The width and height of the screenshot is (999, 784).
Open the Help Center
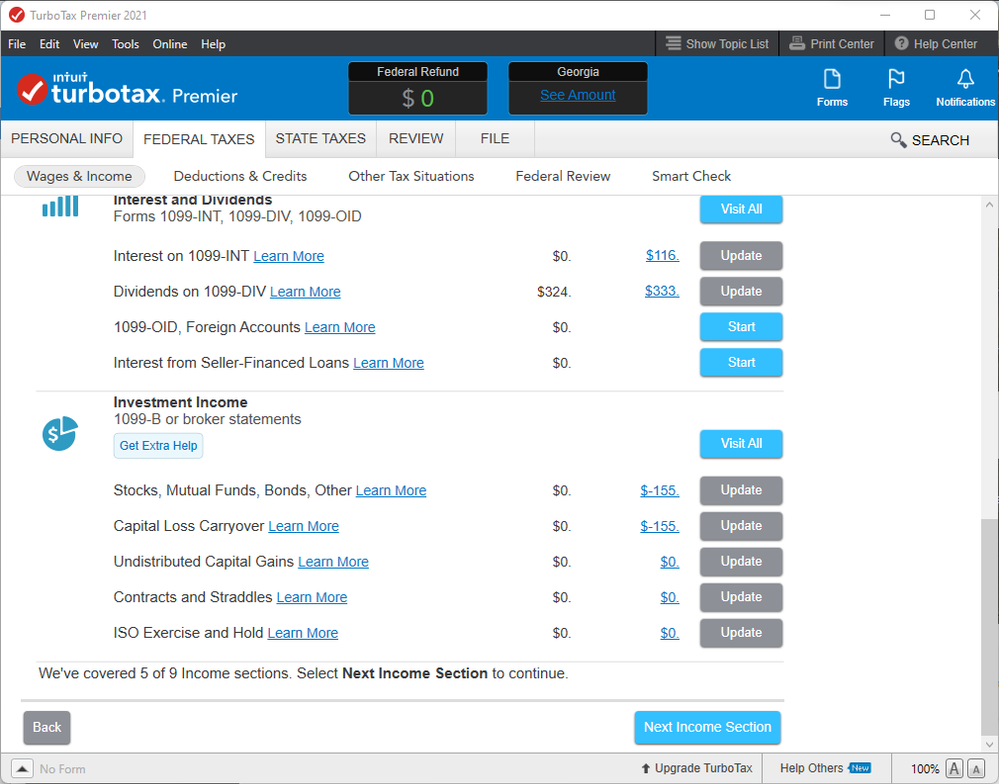(935, 44)
